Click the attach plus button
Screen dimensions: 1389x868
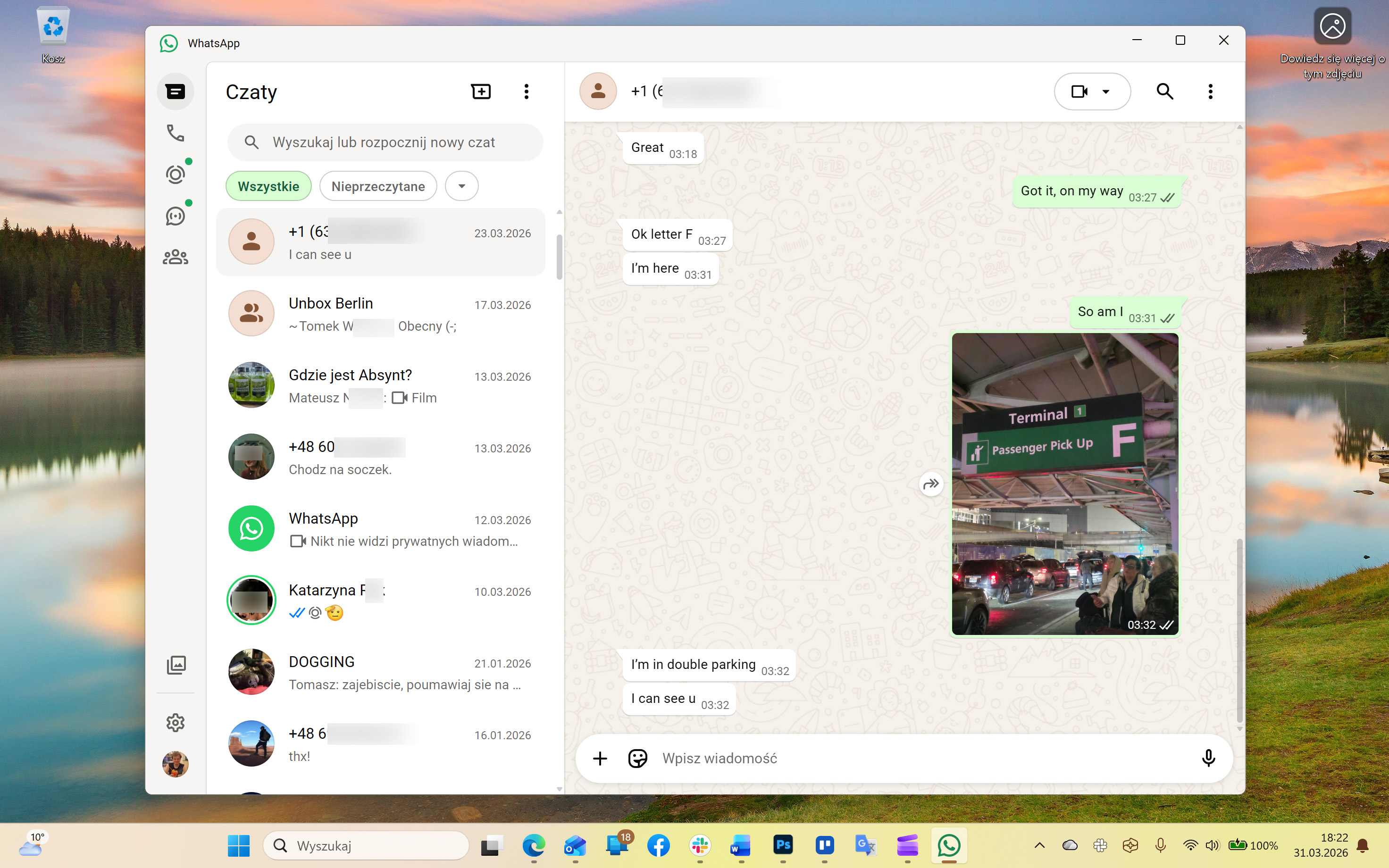(x=600, y=759)
